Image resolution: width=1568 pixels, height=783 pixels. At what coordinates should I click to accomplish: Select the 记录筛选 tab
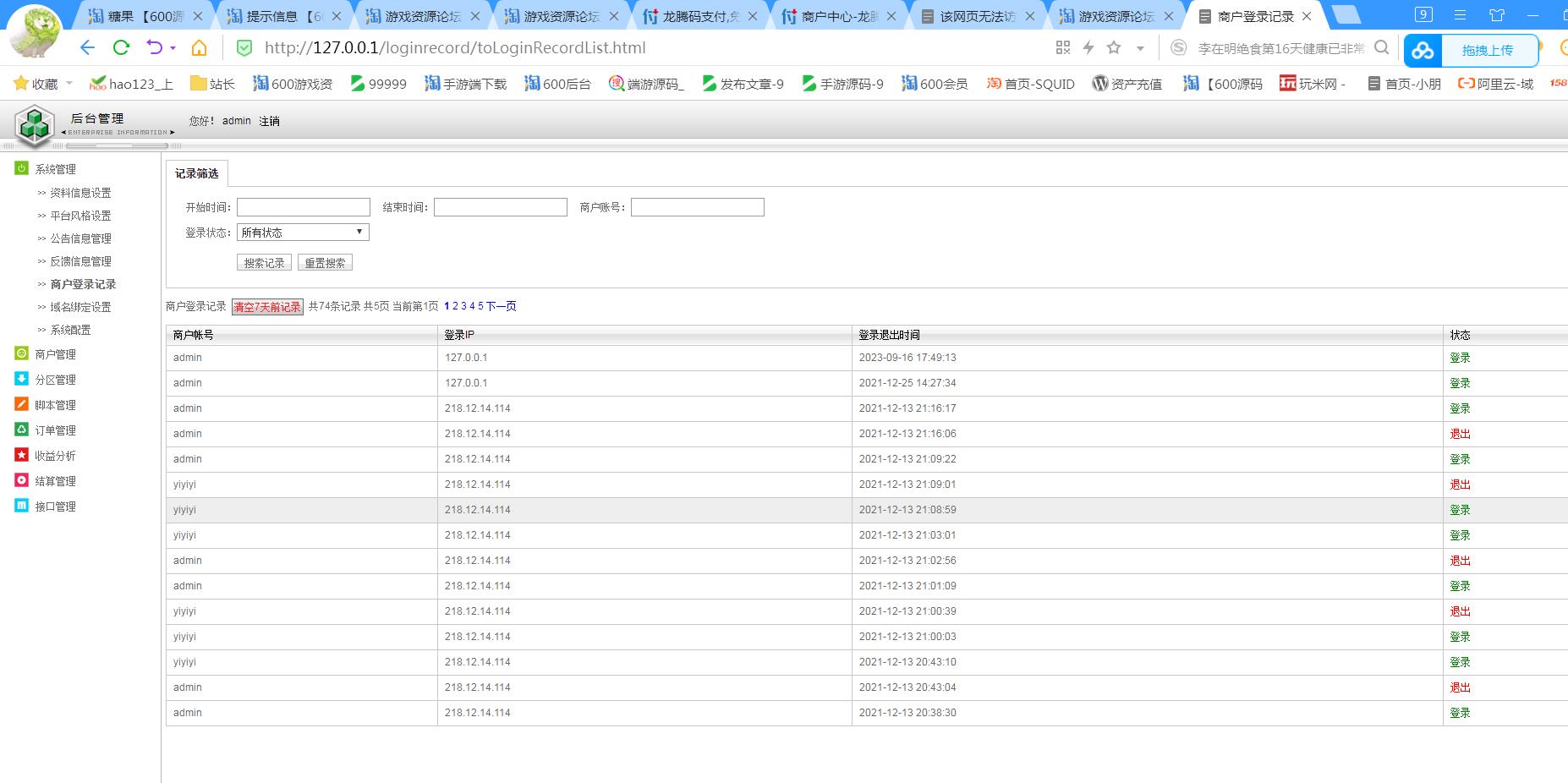[x=196, y=173]
